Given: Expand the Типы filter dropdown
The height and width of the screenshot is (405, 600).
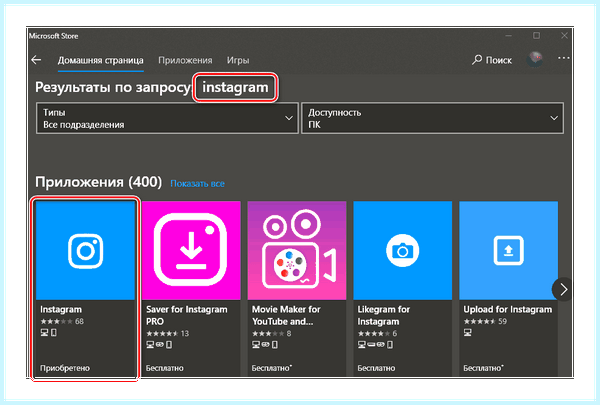Looking at the screenshot, I should click(x=167, y=118).
